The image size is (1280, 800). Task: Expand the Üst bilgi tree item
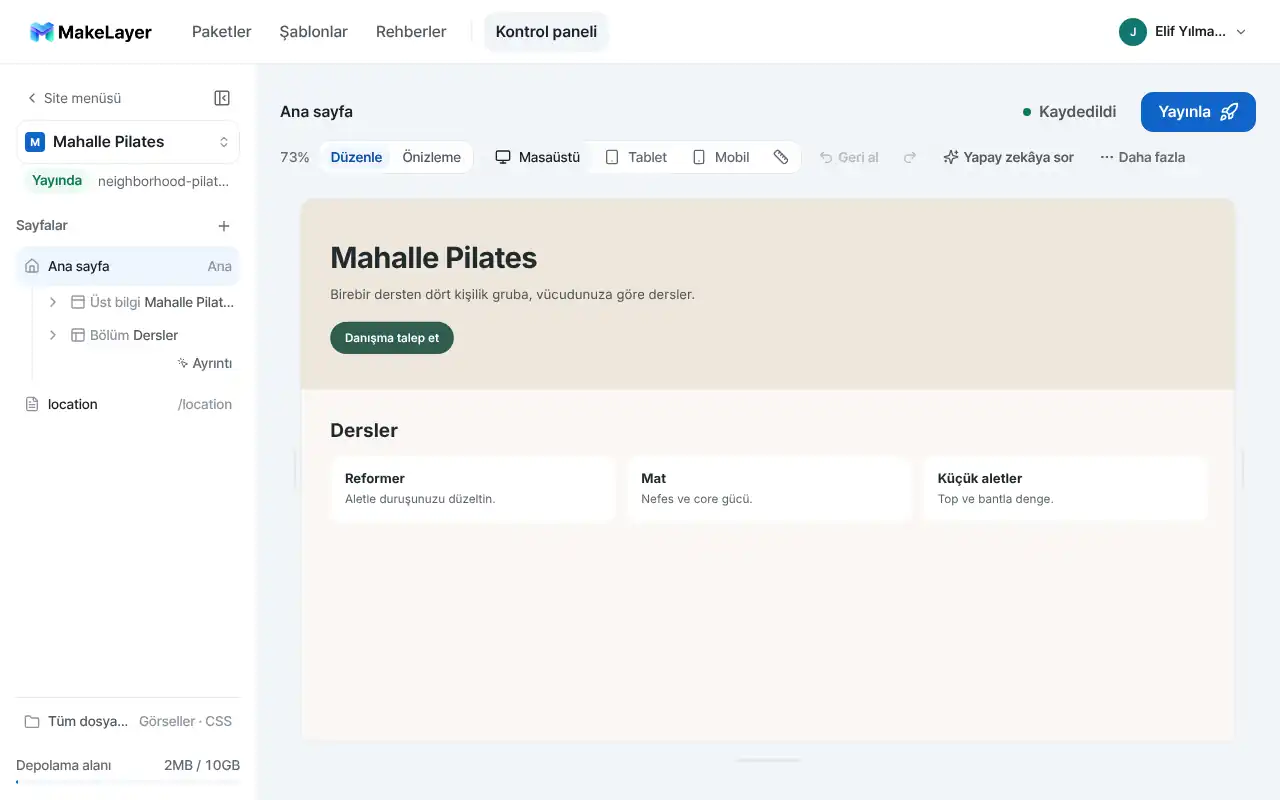pyautogui.click(x=53, y=302)
